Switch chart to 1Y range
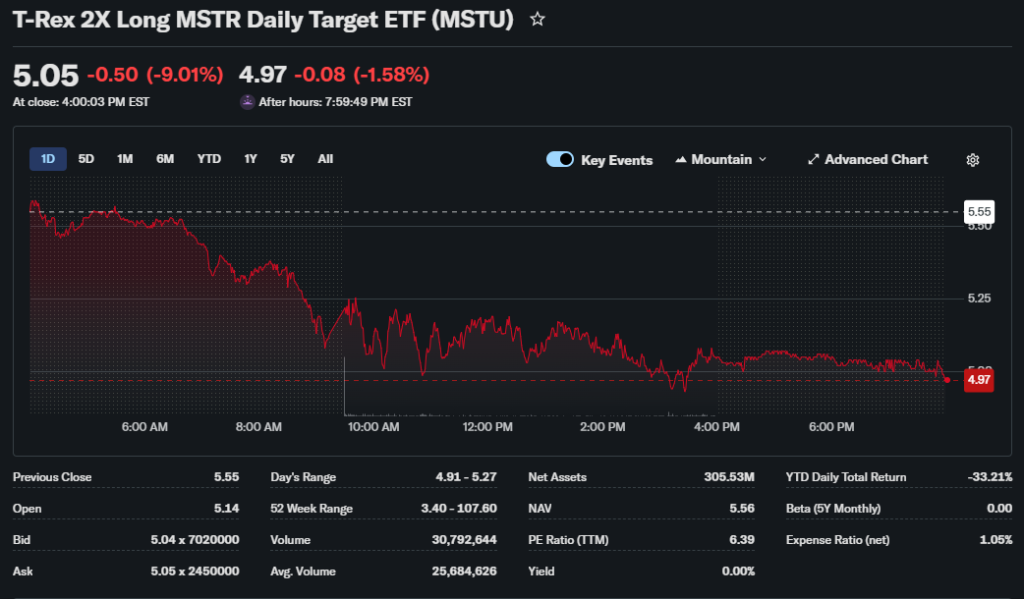Viewport: 1024px width, 599px height. 250,159
